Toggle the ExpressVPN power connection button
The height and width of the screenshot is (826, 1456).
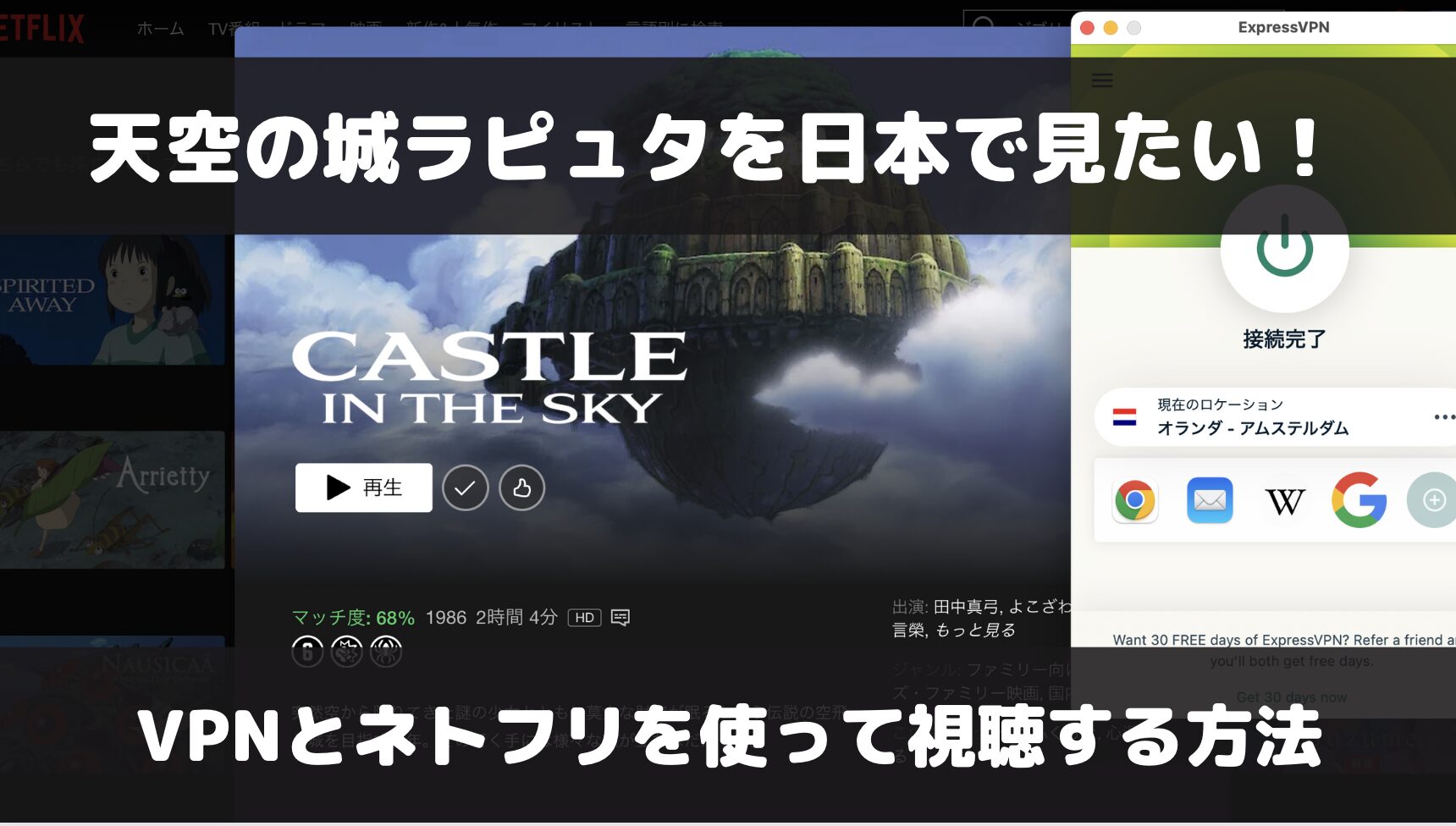click(1284, 248)
